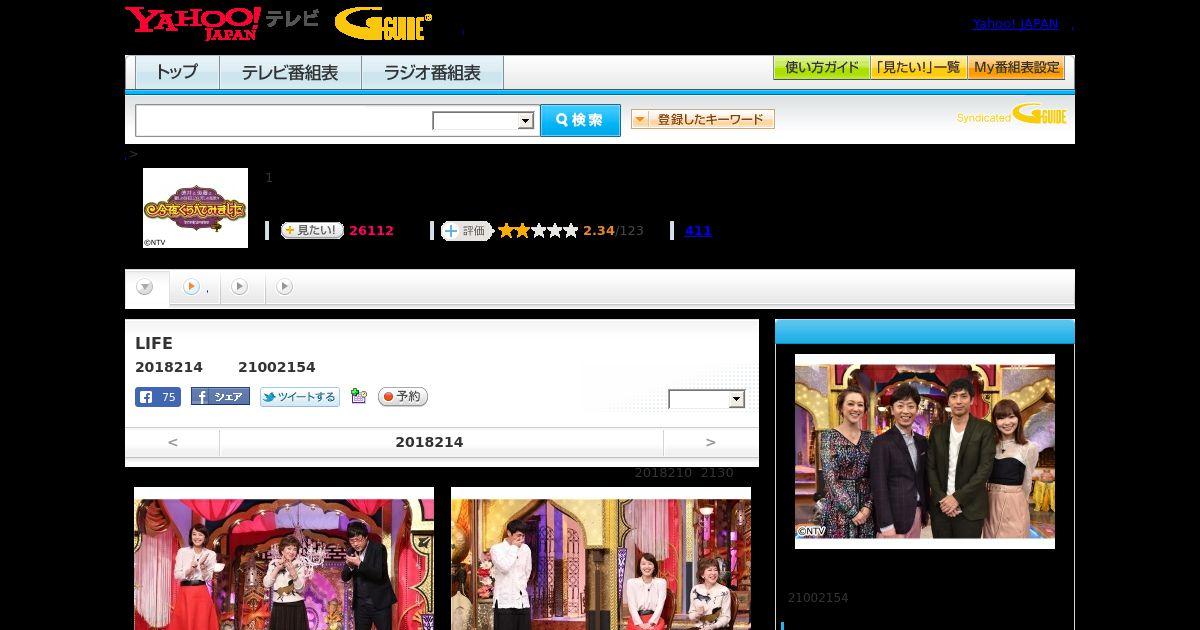Viewport: 1200px width, 630px height.
Task: Click the 予約 record button
Action: coord(403,397)
